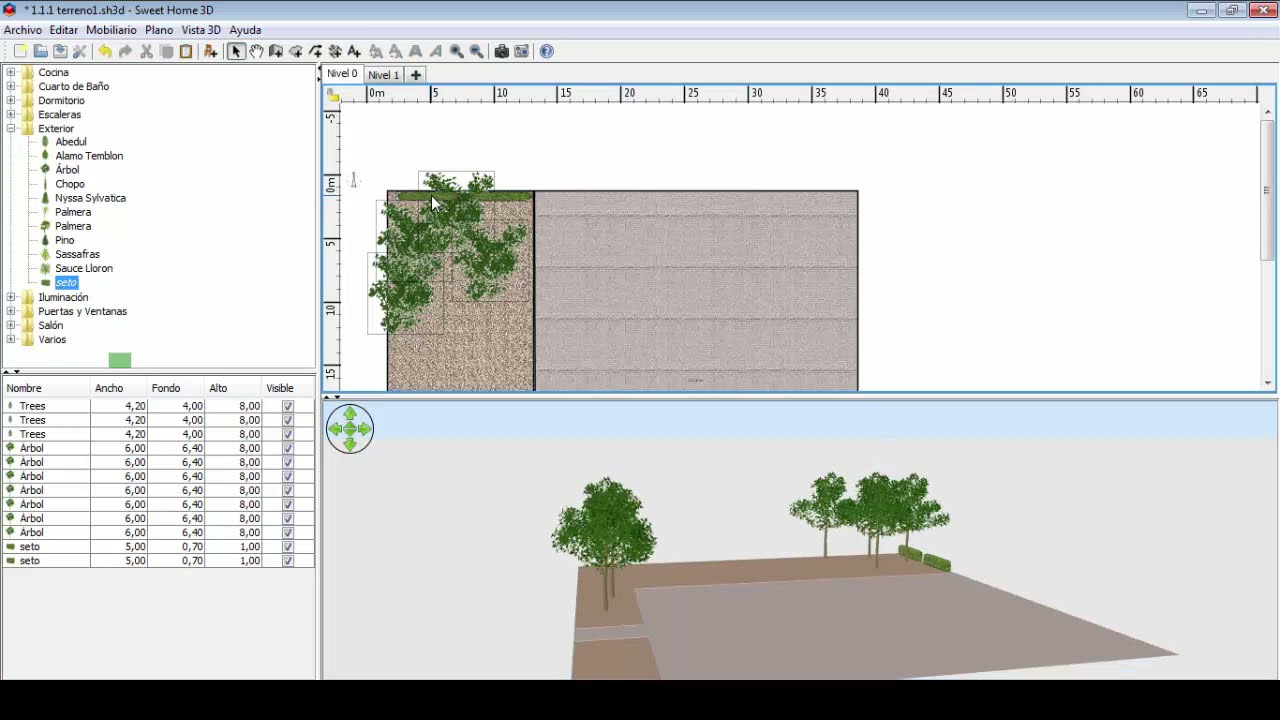Select Sauce Lloron in the catalog tree
The image size is (1280, 720).
click(84, 268)
